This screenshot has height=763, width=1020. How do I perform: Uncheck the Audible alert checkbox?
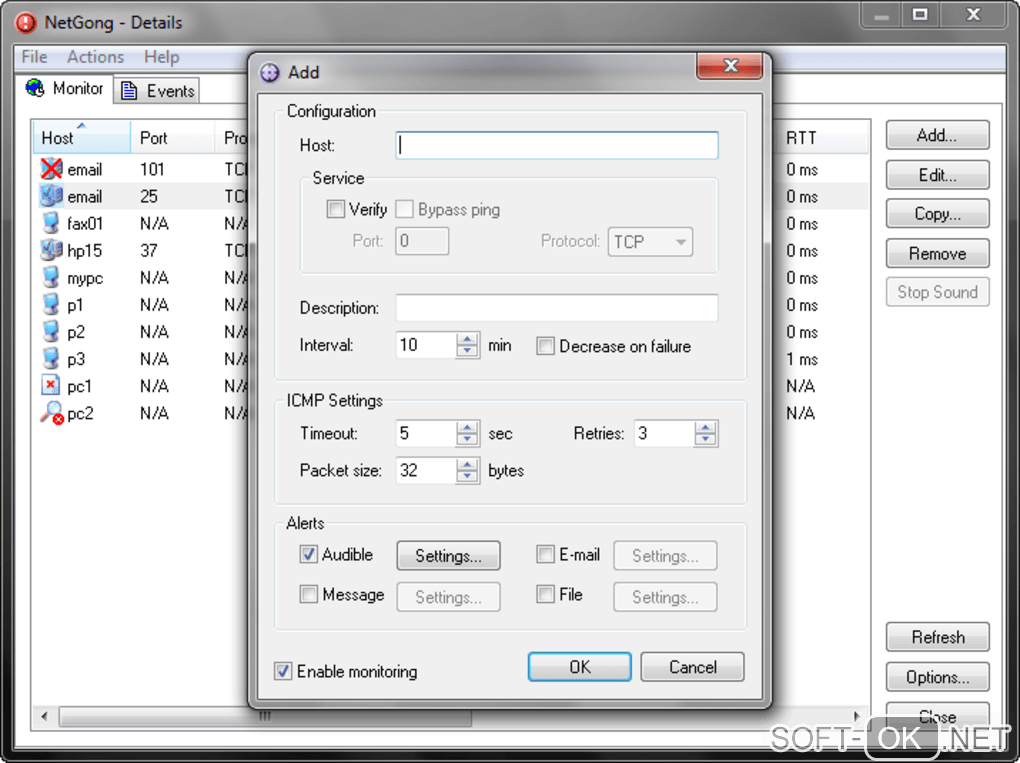(x=308, y=554)
